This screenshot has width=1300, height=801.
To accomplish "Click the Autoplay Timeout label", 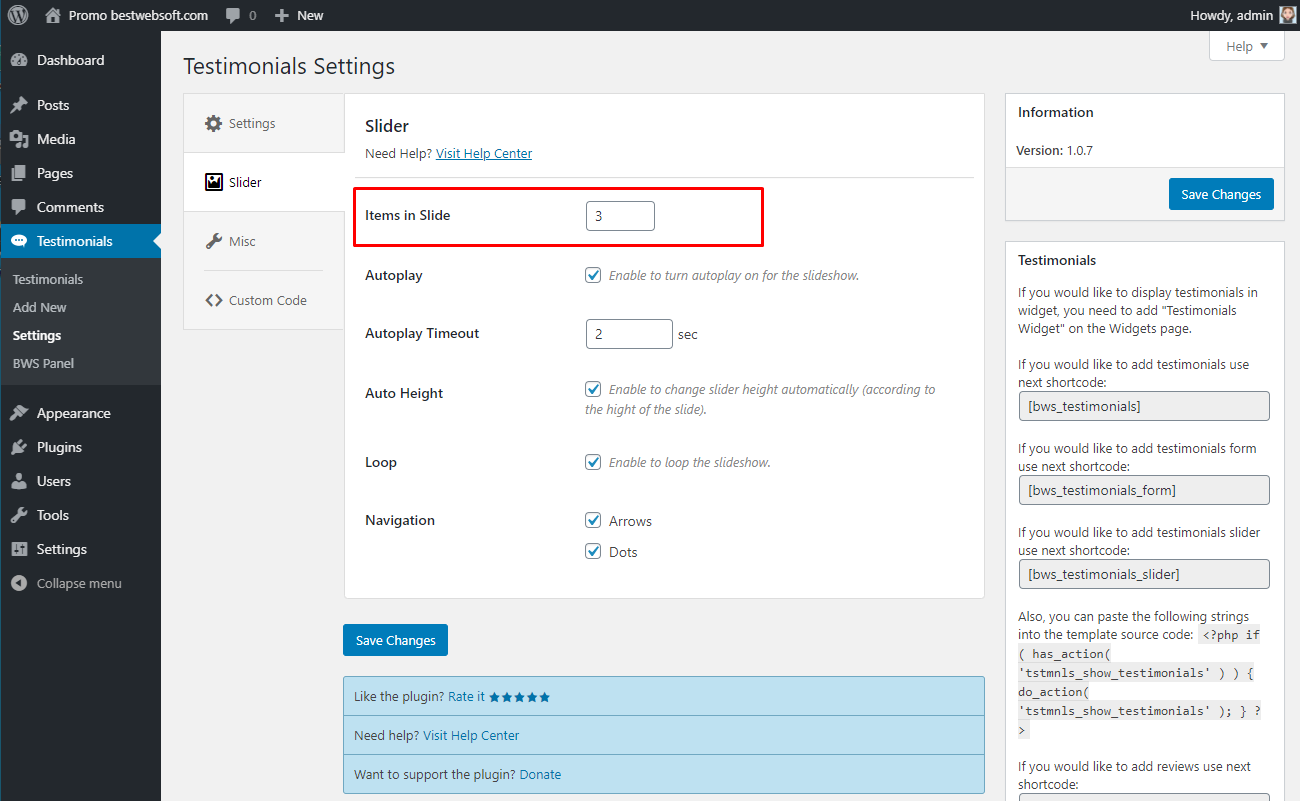I will 422,333.
